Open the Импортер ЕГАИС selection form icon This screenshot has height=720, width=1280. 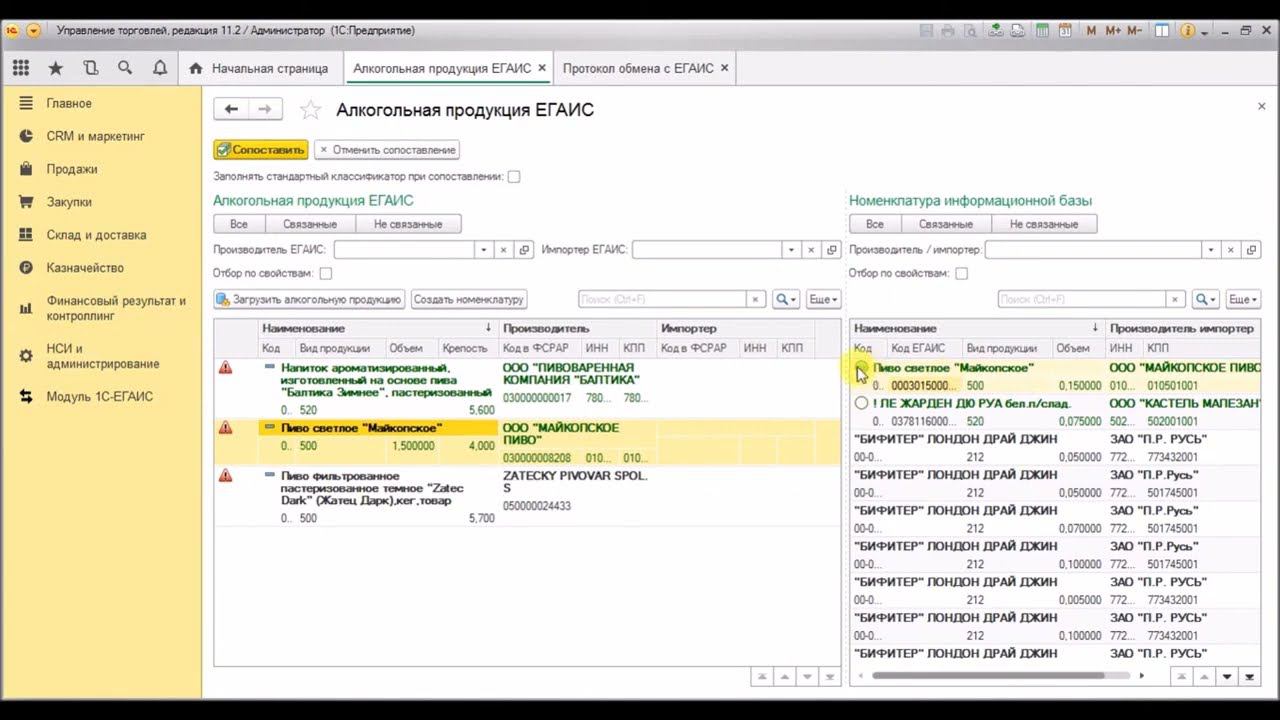(x=831, y=250)
